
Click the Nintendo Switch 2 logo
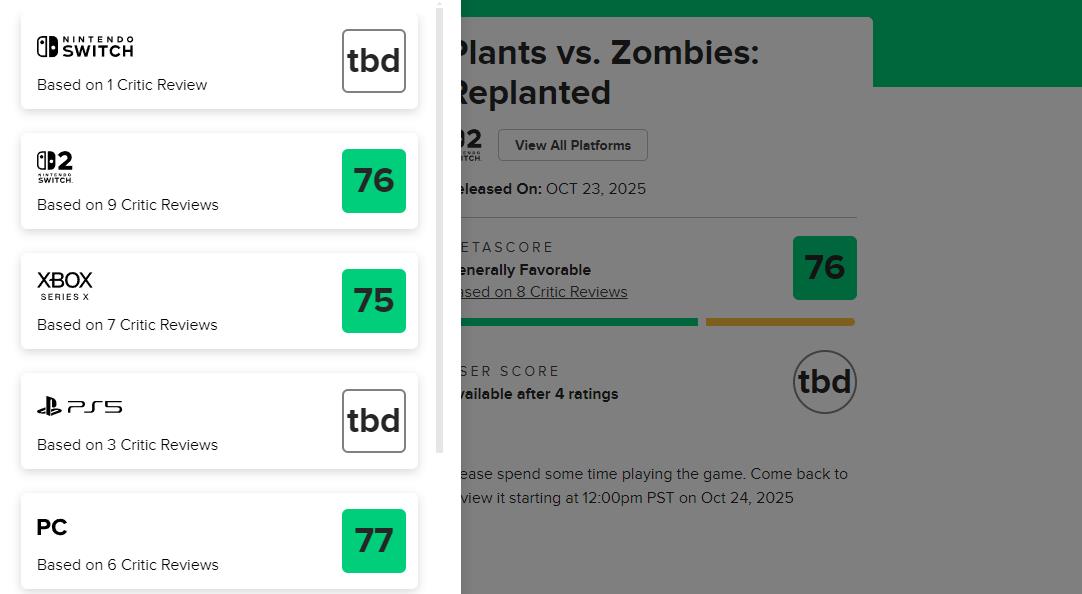click(x=55, y=167)
